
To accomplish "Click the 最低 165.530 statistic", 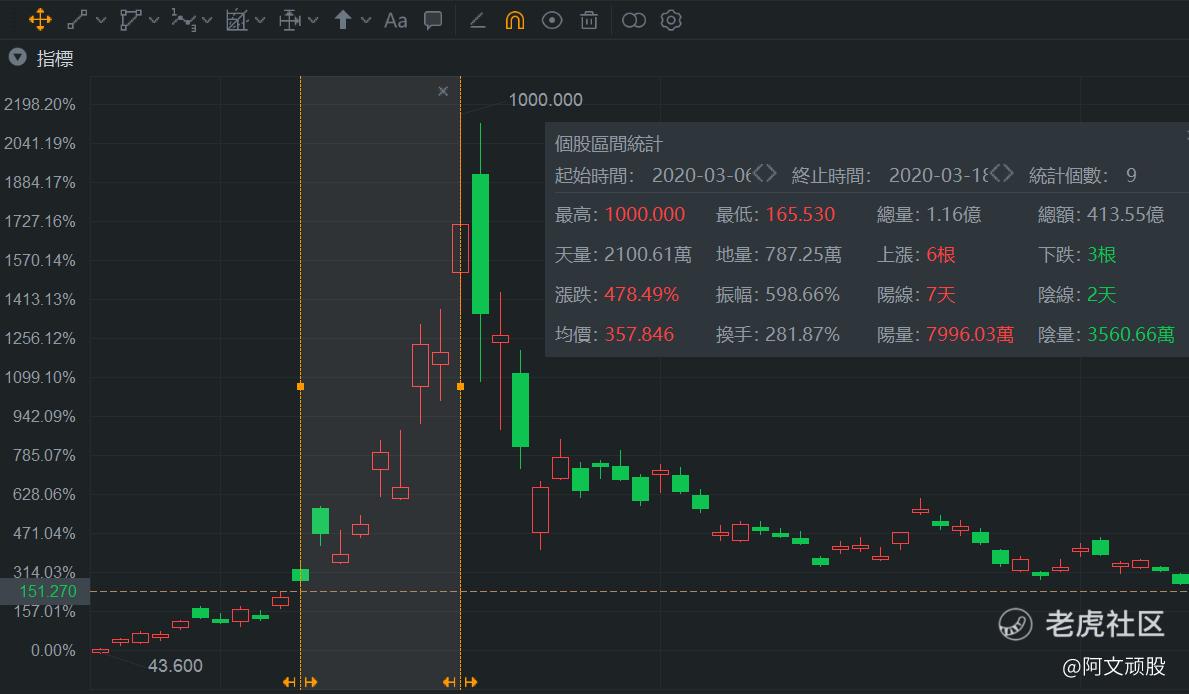I will tap(775, 215).
